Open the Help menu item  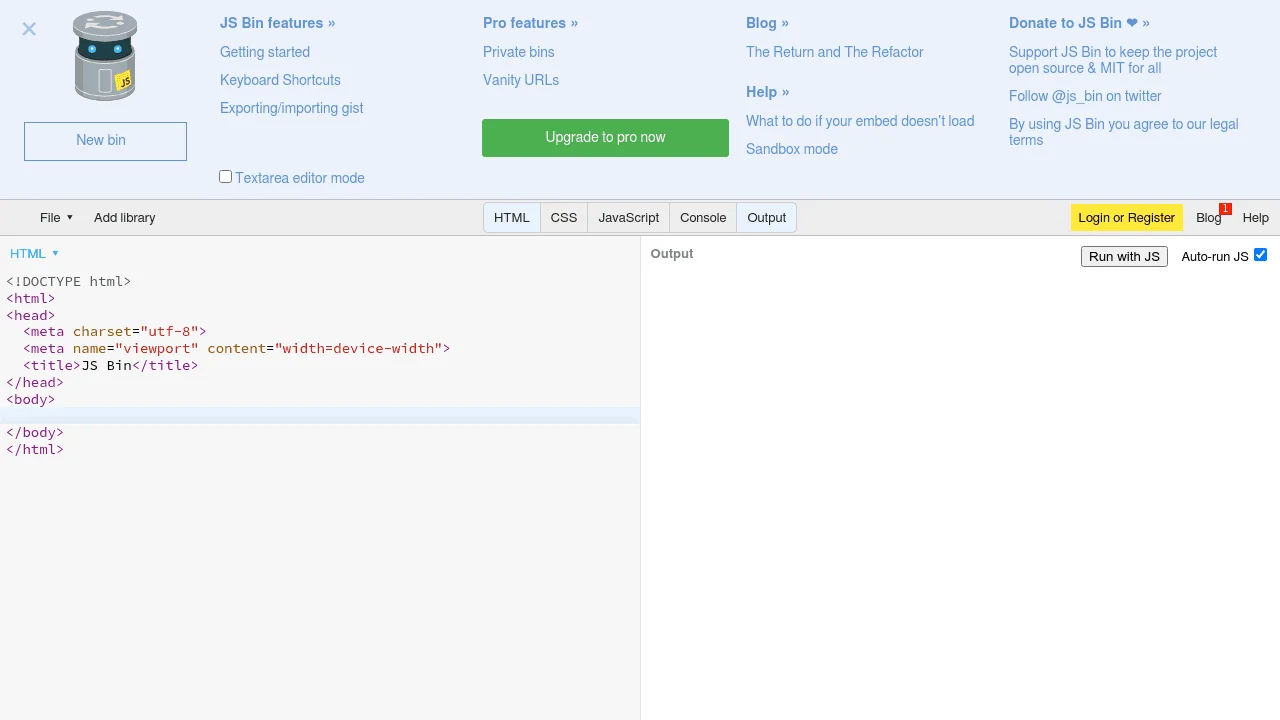(x=1255, y=218)
